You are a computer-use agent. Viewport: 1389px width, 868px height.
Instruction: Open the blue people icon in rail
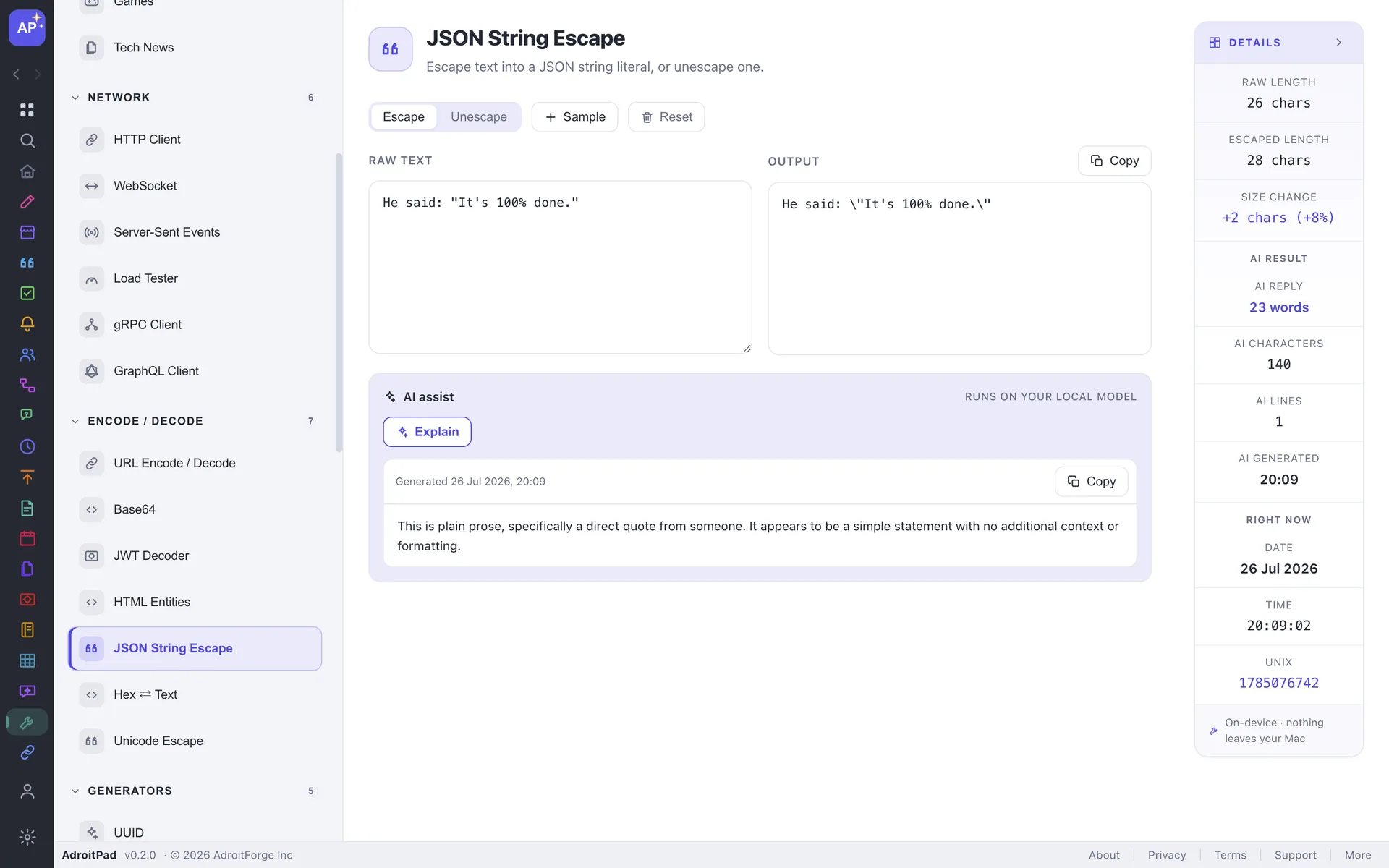[x=27, y=354]
